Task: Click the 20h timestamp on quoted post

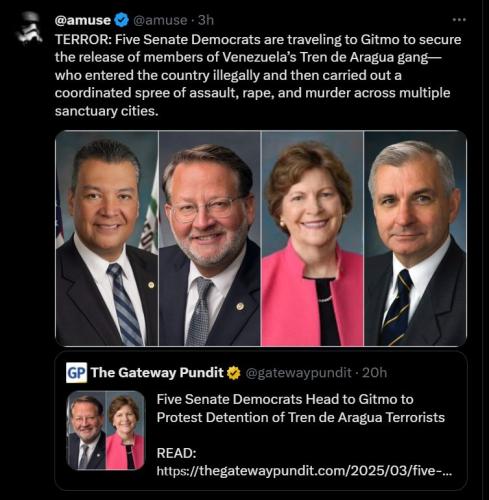Action: pyautogui.click(x=374, y=372)
